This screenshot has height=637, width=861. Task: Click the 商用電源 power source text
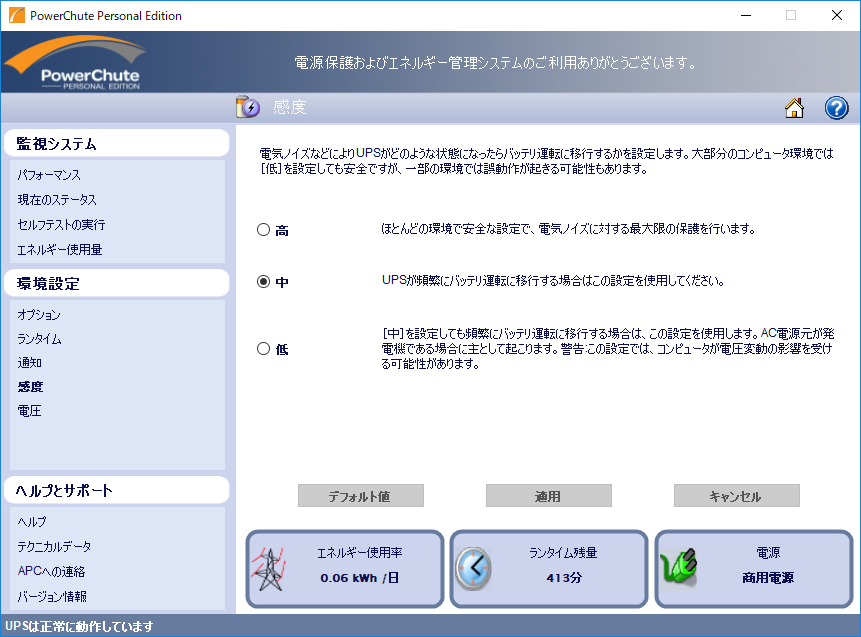tap(768, 578)
